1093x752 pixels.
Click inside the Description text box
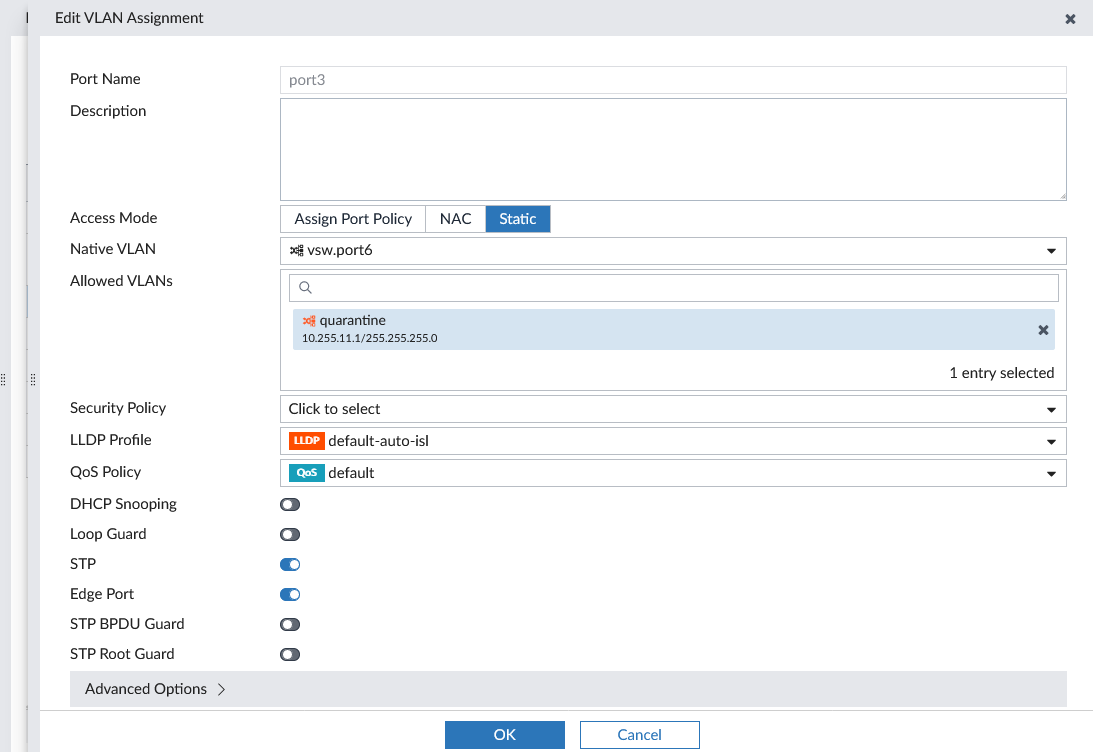click(x=672, y=148)
